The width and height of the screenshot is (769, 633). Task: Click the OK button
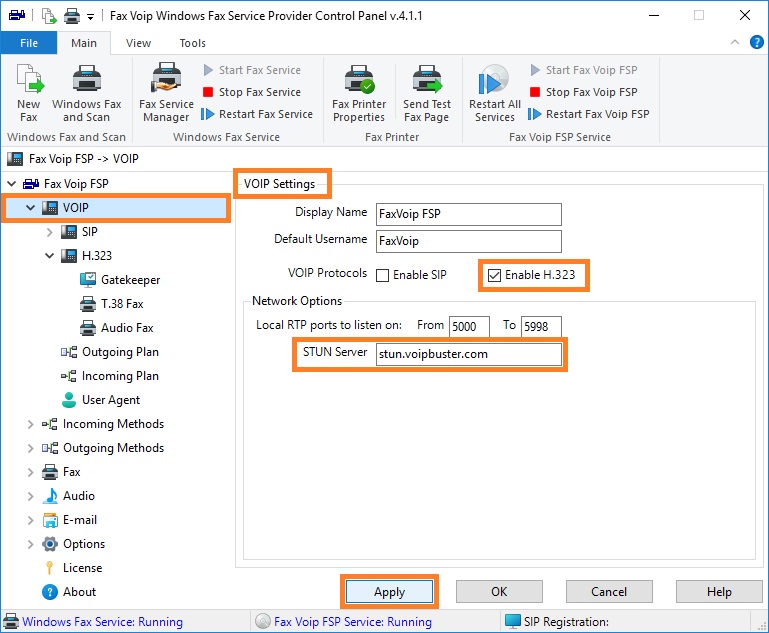(x=499, y=592)
